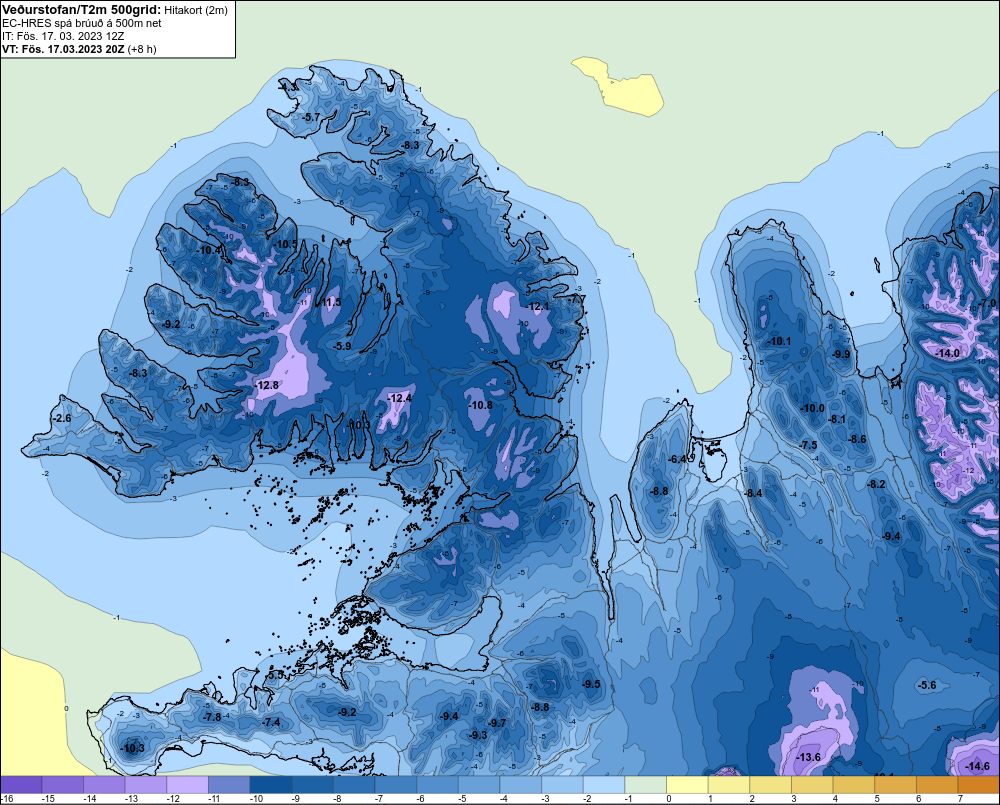The image size is (1000, 805).
Task: Click the -8.2 temperature label
Action: [x=877, y=484]
